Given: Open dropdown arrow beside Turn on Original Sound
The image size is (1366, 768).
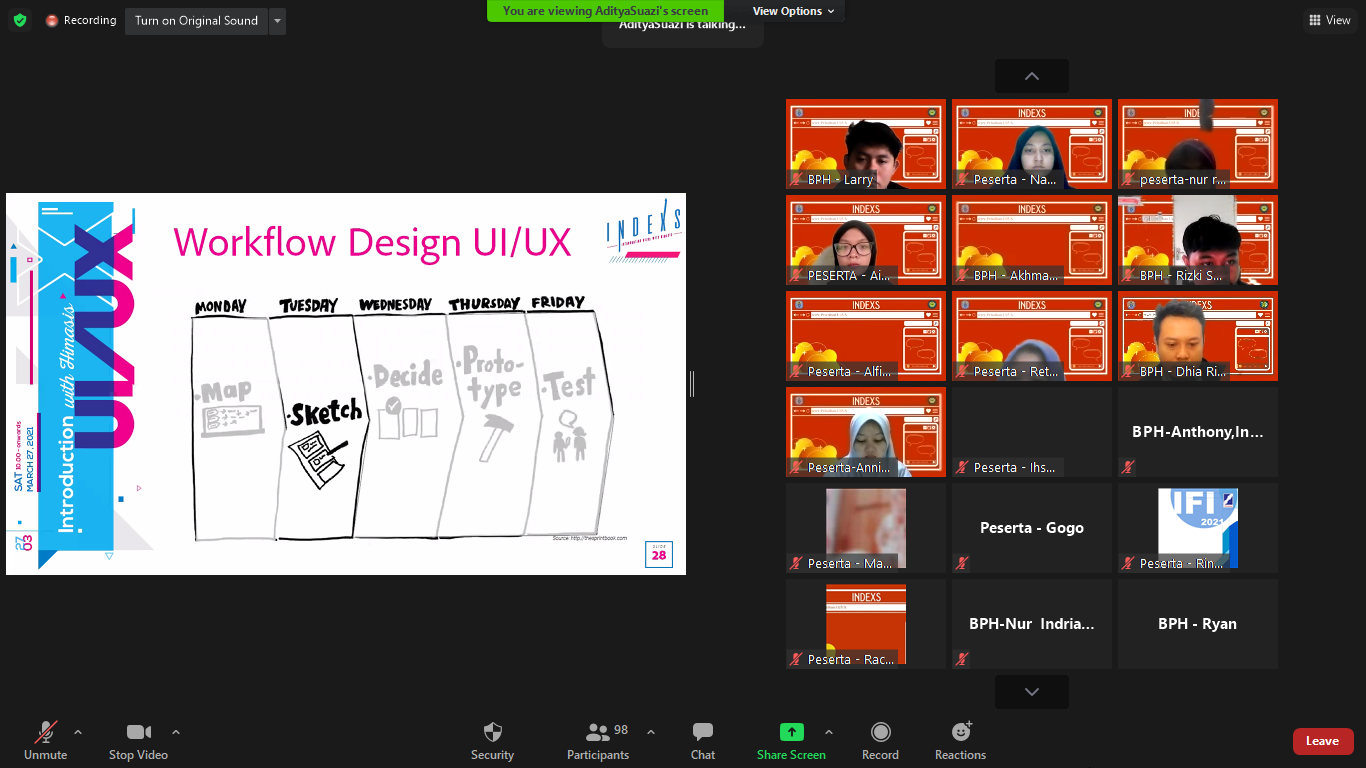Looking at the screenshot, I should click(x=277, y=21).
